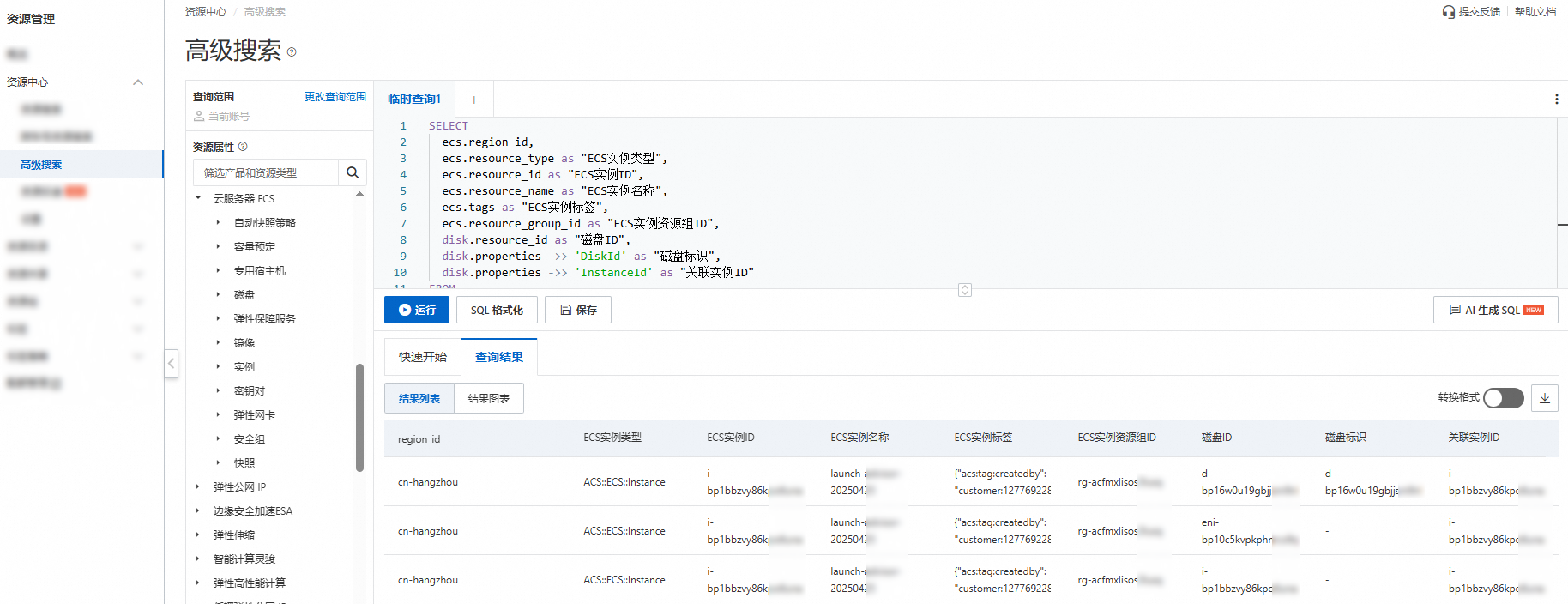
Task: Click the 资源中心 breadcrumb link
Action: (206, 12)
